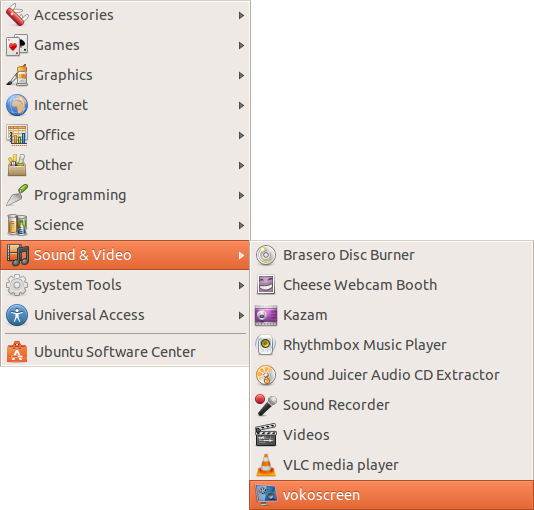
Task: Expand the Graphics submenu arrow
Action: [x=241, y=75]
